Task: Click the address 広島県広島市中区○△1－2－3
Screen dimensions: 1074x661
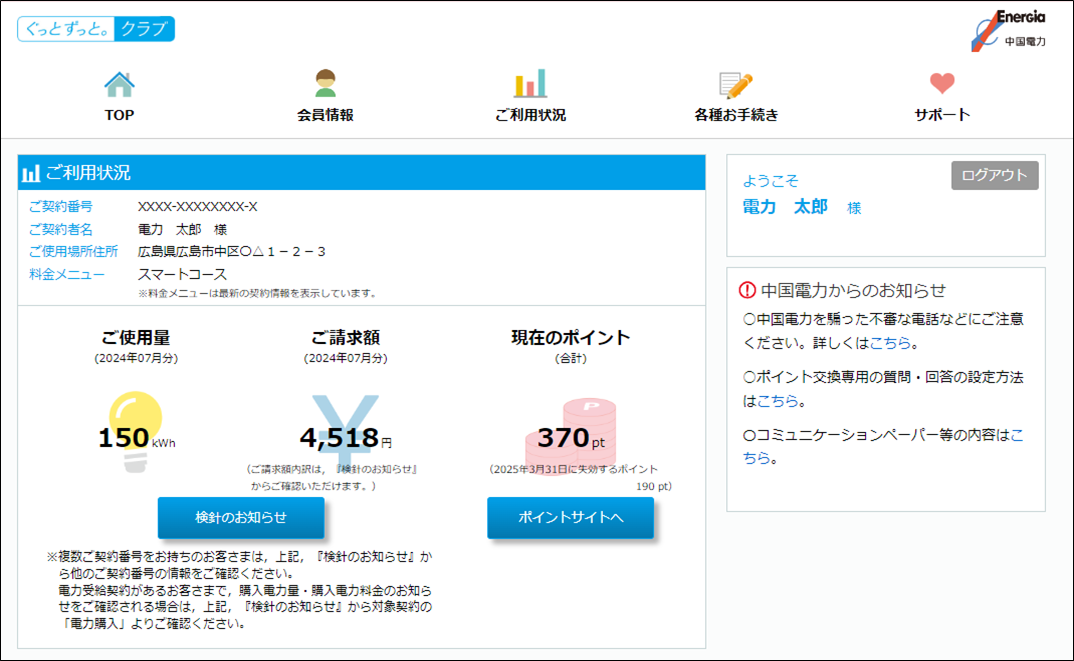Action: tap(232, 252)
